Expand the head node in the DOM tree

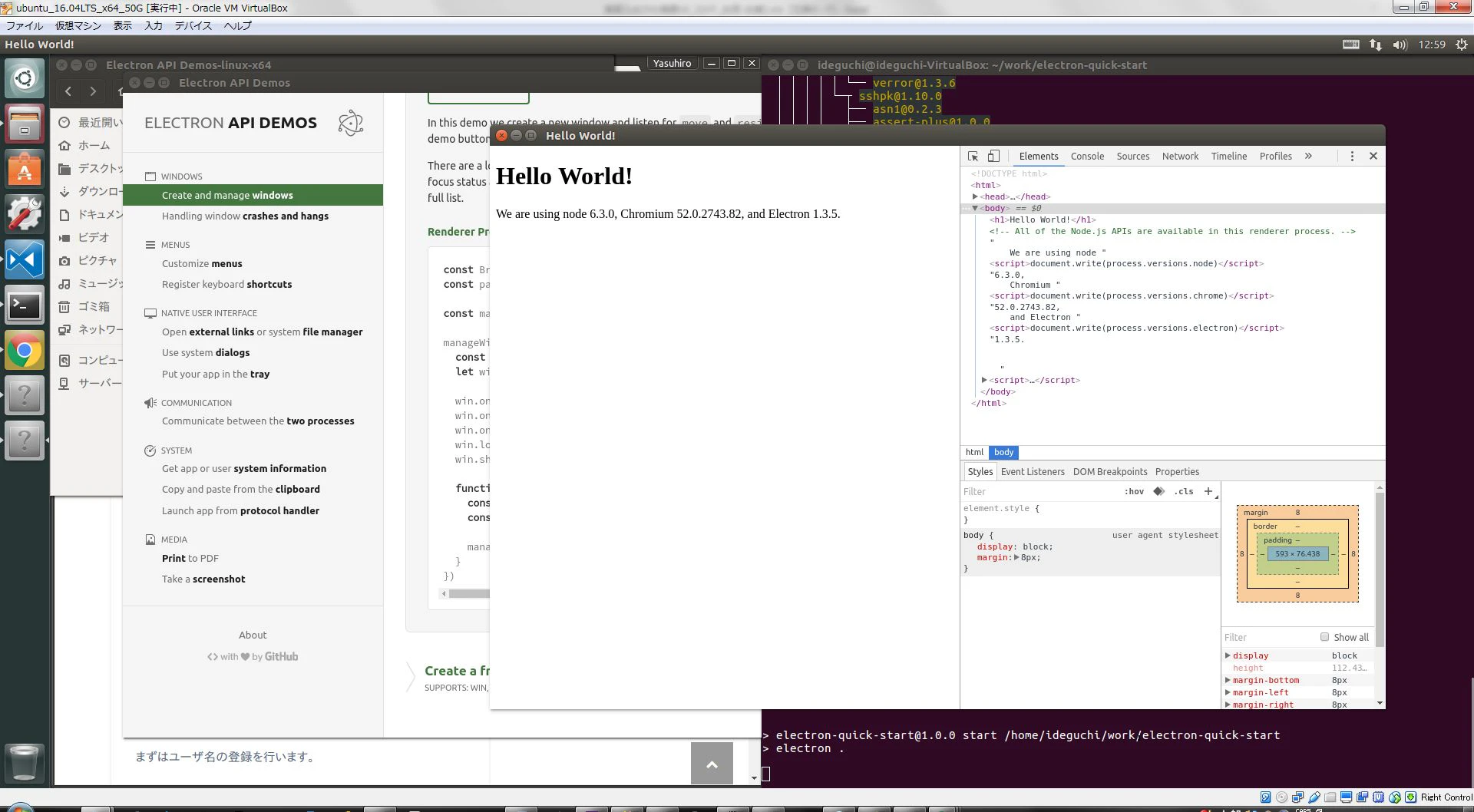click(975, 196)
